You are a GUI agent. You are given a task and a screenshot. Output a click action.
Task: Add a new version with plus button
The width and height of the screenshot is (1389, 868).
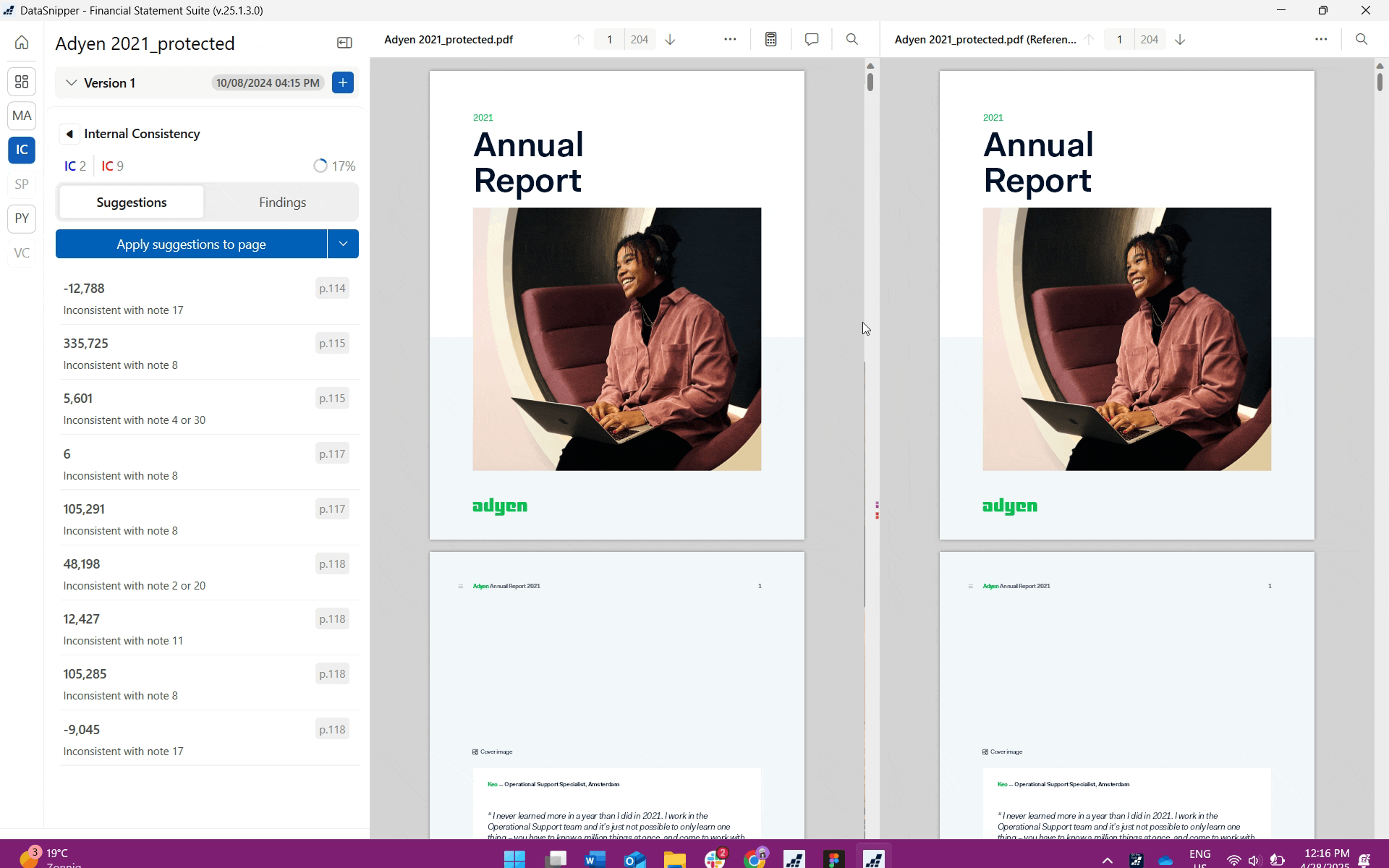pos(343,82)
